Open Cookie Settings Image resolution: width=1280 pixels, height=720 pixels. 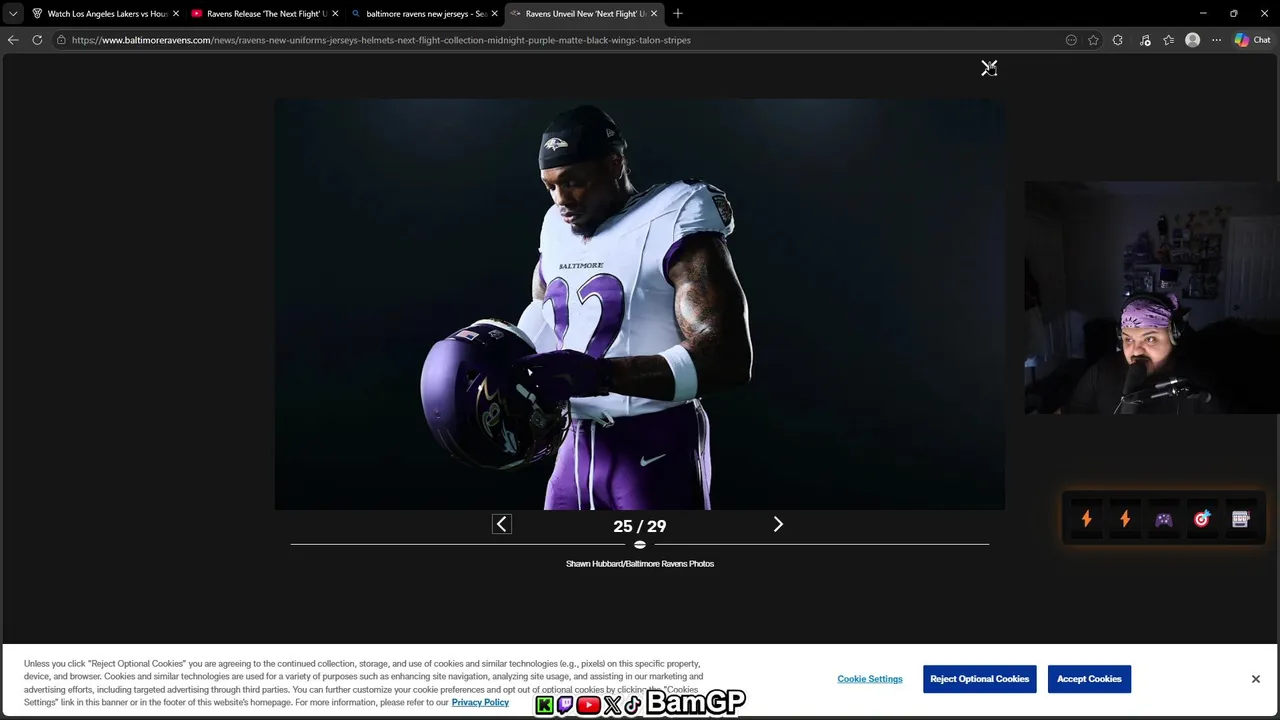click(870, 679)
